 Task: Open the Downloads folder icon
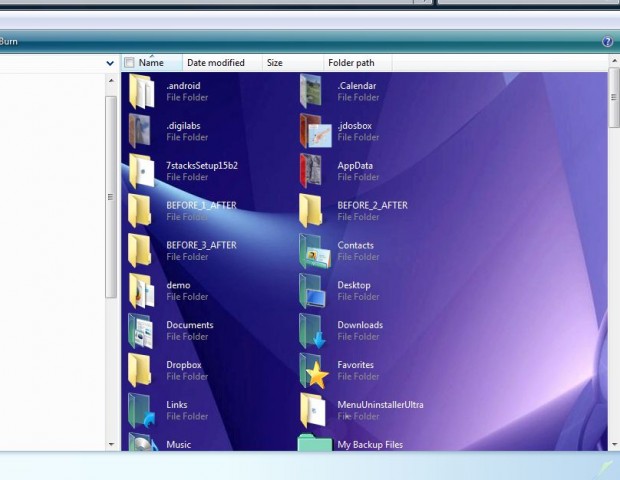click(314, 331)
